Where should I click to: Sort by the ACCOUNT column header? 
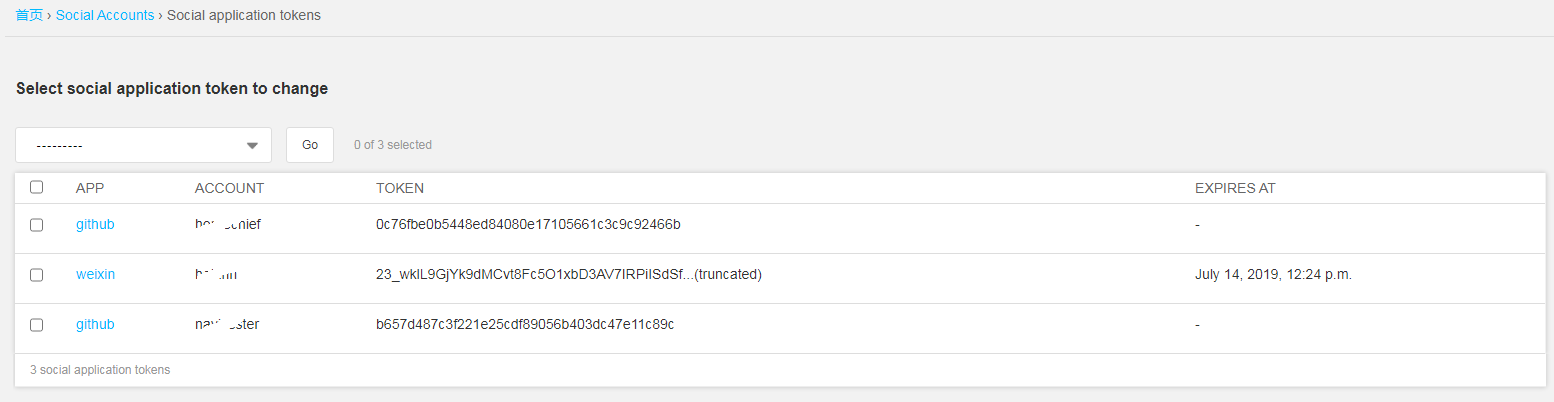[229, 188]
